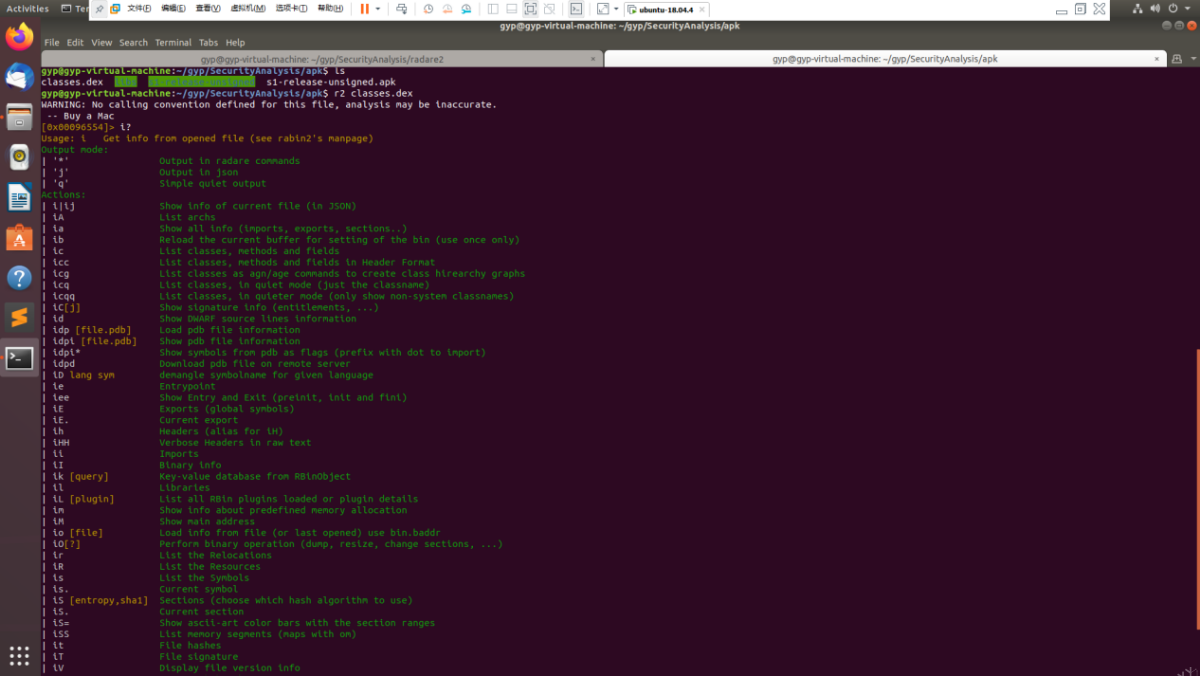Open the 虚拟机(M) menu in VMware
This screenshot has width=1200, height=676.
pos(248,8)
